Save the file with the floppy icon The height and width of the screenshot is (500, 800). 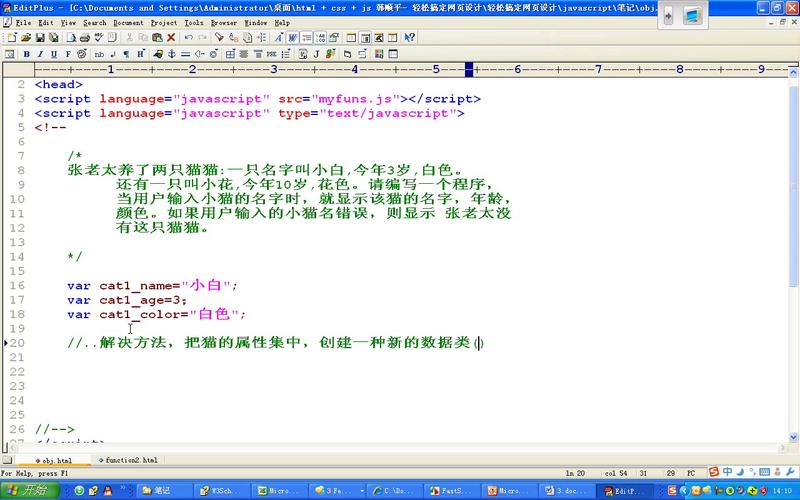[39, 37]
